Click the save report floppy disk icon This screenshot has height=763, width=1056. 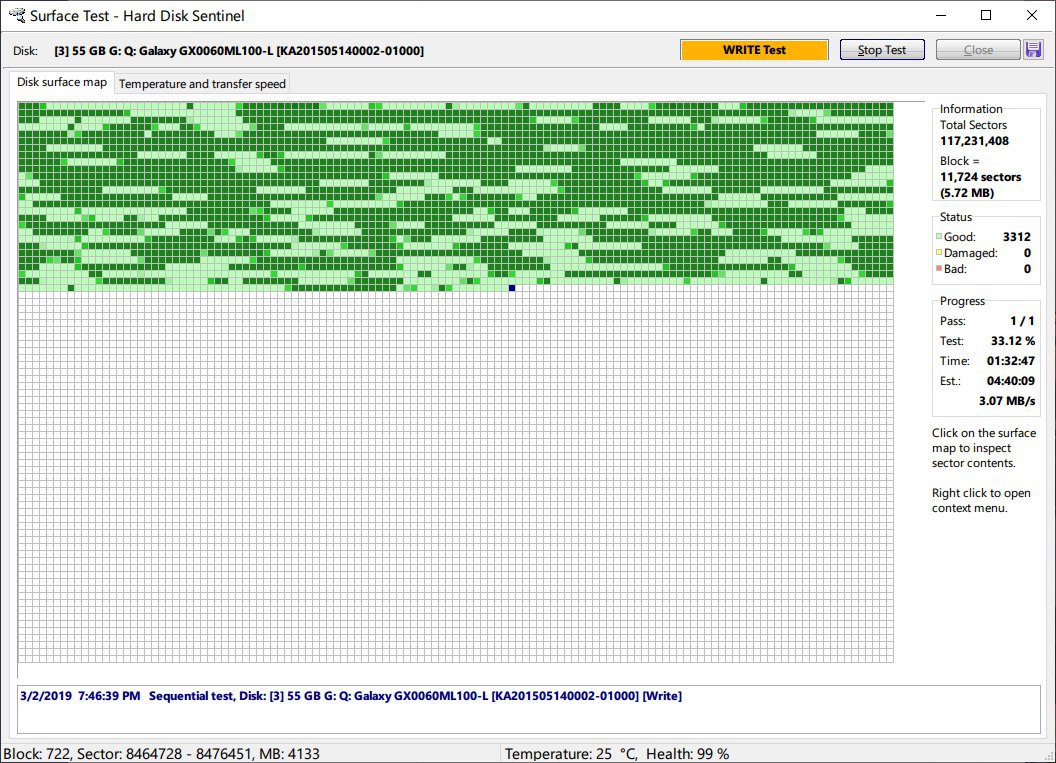[x=1033, y=50]
